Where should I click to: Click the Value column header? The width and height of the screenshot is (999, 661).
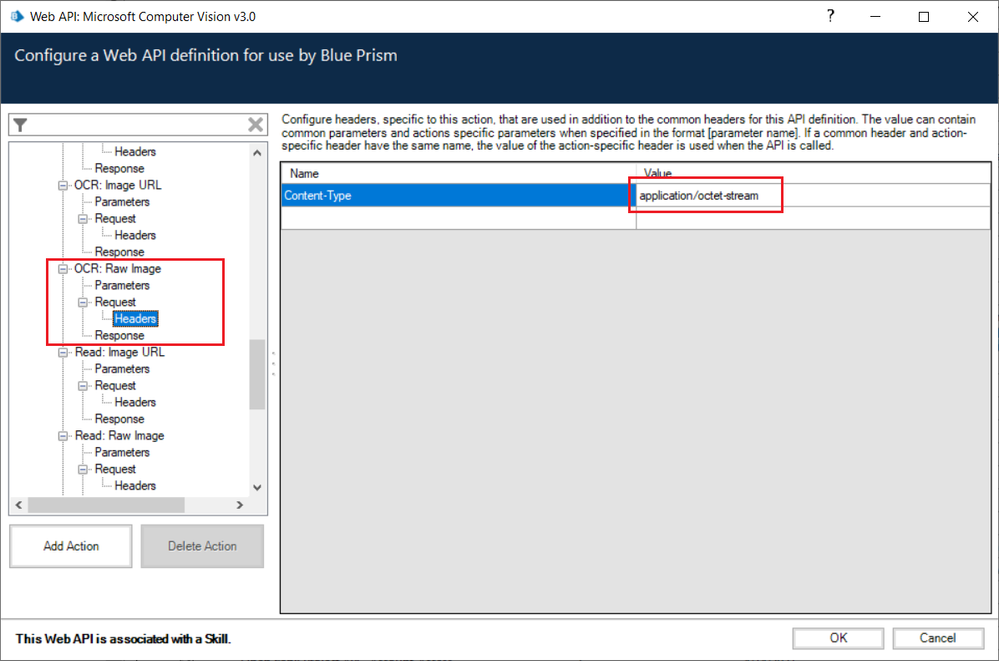(x=813, y=173)
